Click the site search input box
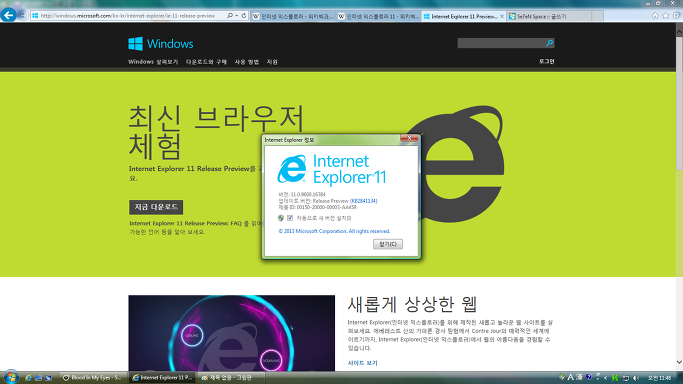683x384 pixels. pyautogui.click(x=501, y=43)
